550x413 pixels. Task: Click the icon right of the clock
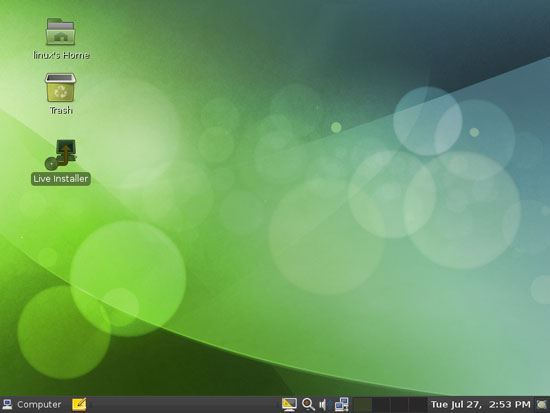[542, 405]
